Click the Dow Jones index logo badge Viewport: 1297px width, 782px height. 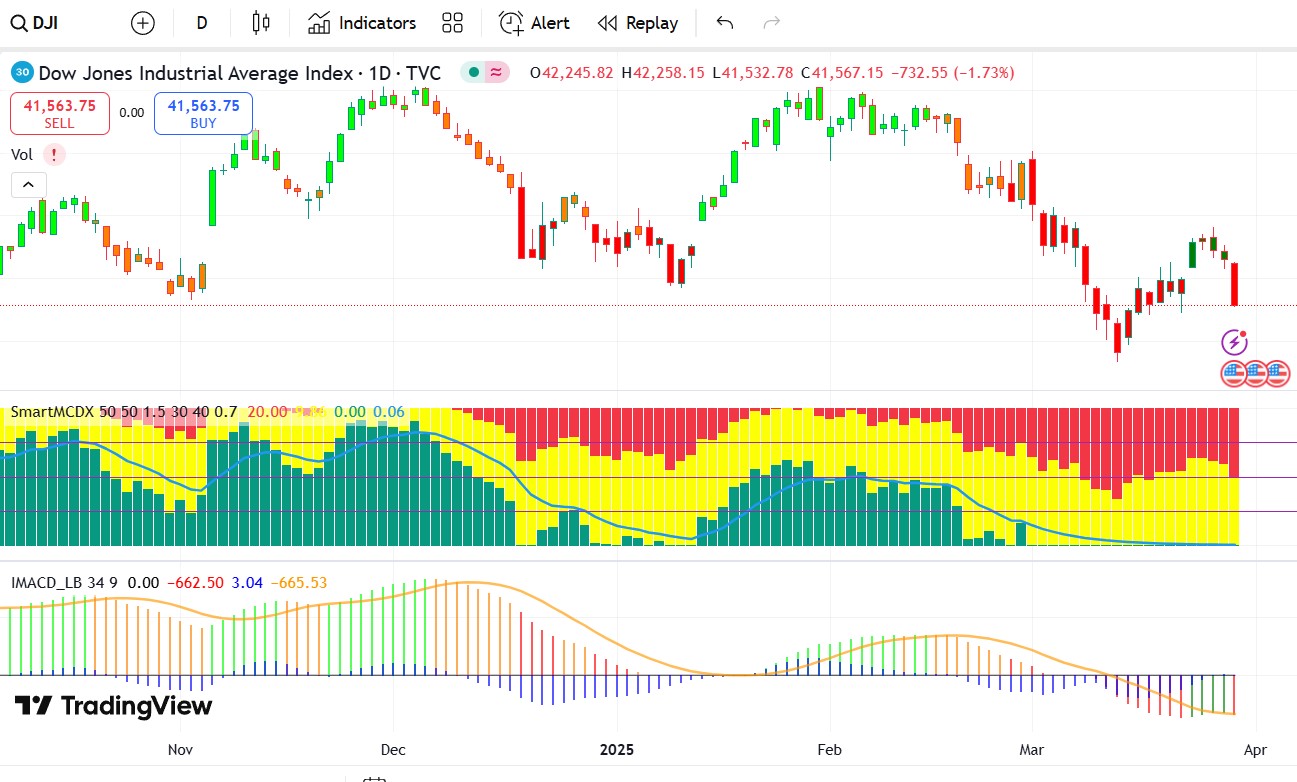[22, 73]
